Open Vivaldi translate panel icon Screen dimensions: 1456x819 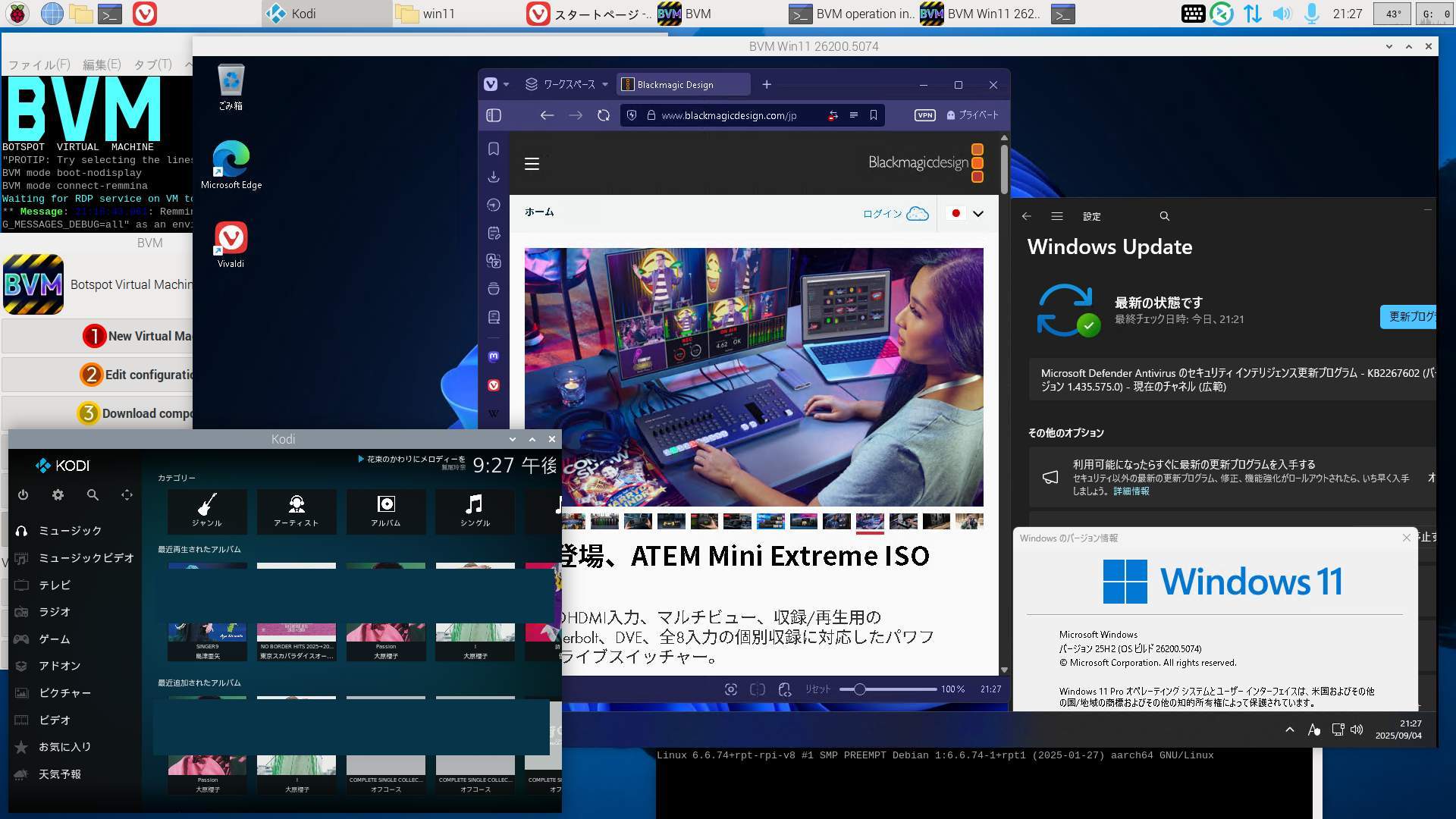click(494, 261)
